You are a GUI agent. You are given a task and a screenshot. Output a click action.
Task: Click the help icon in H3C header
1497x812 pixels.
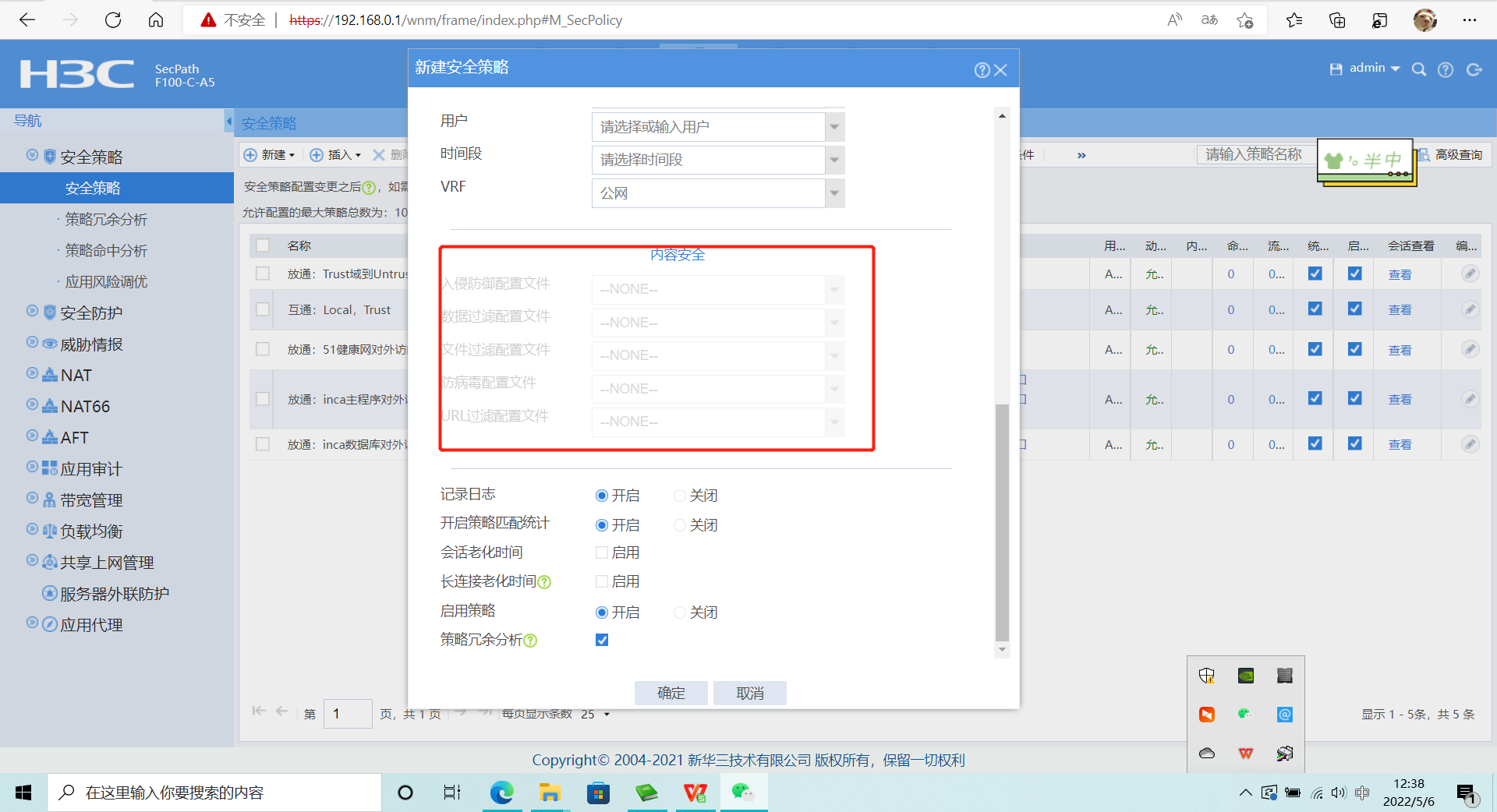(x=1446, y=69)
